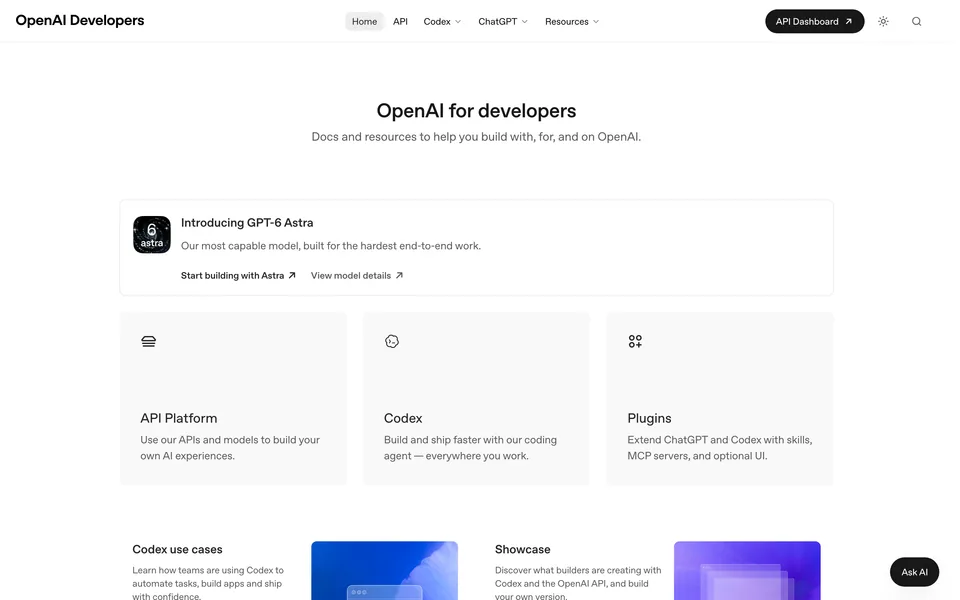The image size is (960, 600).
Task: Click the purple Showcase thumbnail
Action: [x=747, y=571]
